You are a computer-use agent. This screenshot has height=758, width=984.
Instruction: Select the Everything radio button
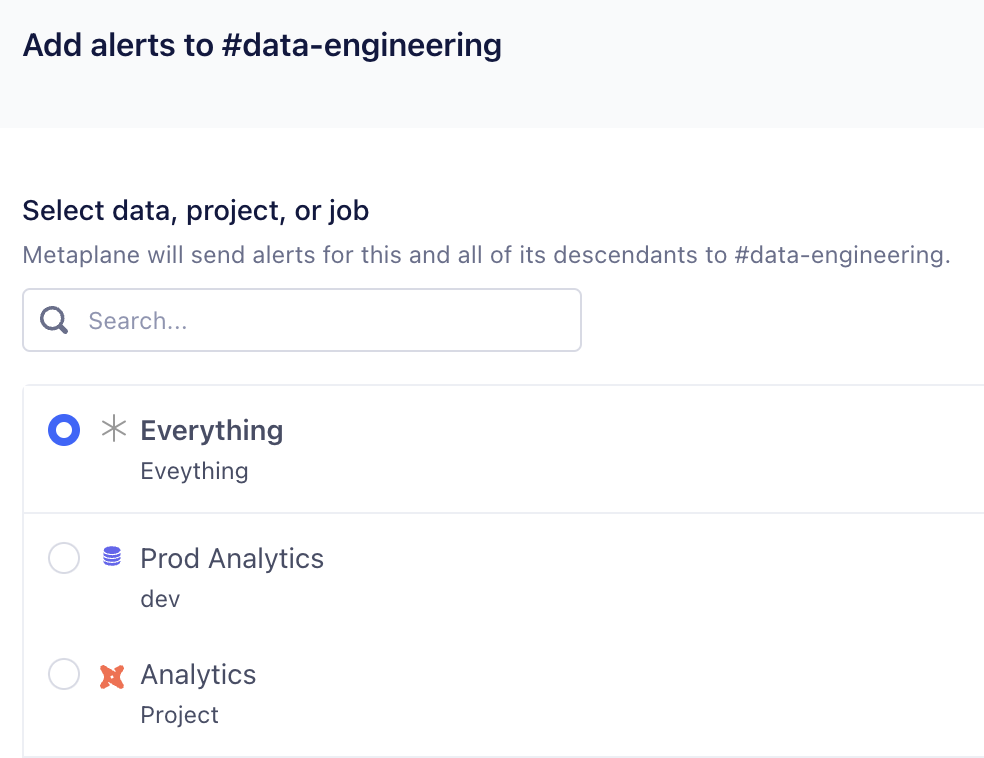coord(64,431)
